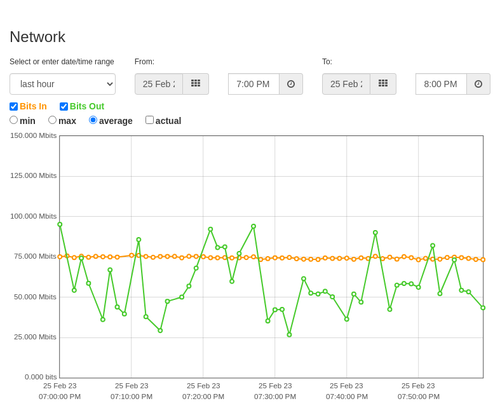Click the Bits Out green label
The width and height of the screenshot is (500, 403).
[x=87, y=106]
